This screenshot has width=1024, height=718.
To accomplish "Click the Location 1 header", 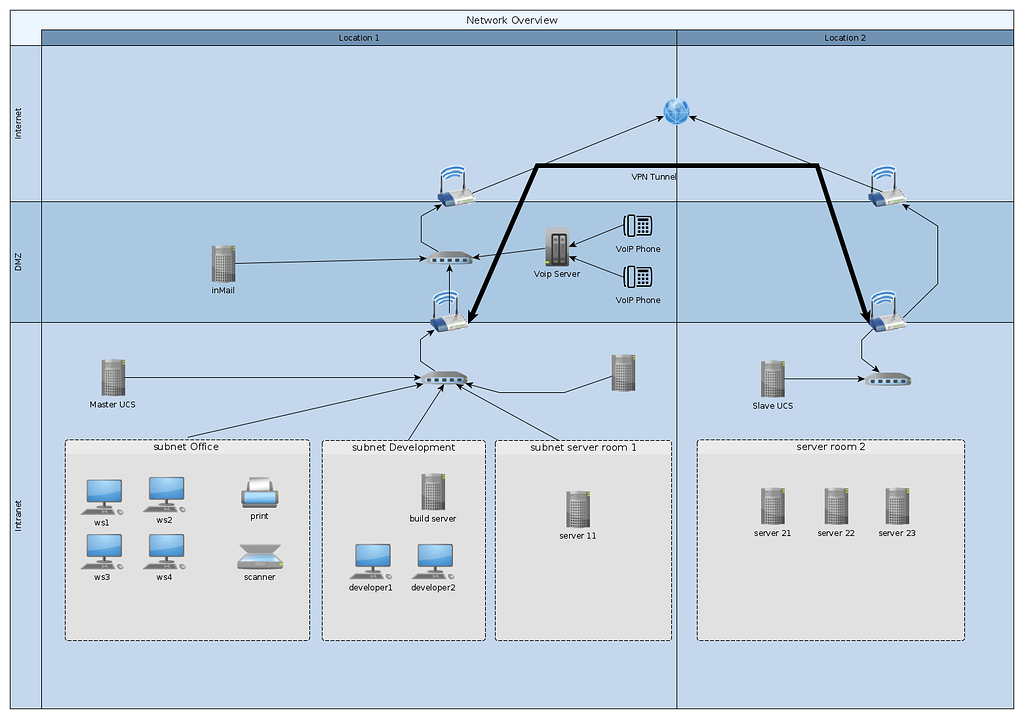I will [x=358, y=37].
